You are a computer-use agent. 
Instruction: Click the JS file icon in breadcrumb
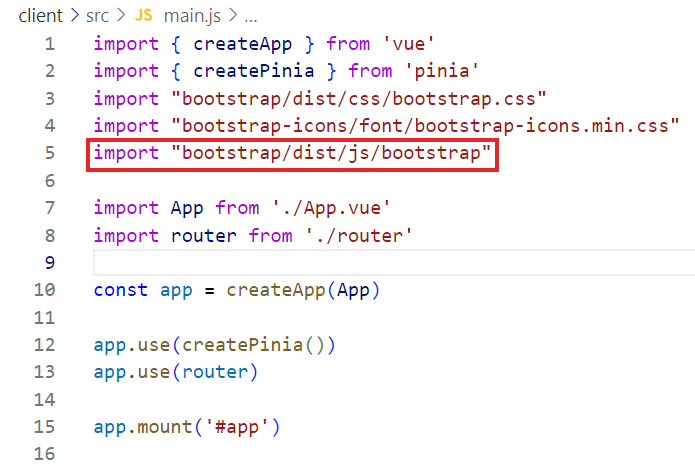[144, 18]
